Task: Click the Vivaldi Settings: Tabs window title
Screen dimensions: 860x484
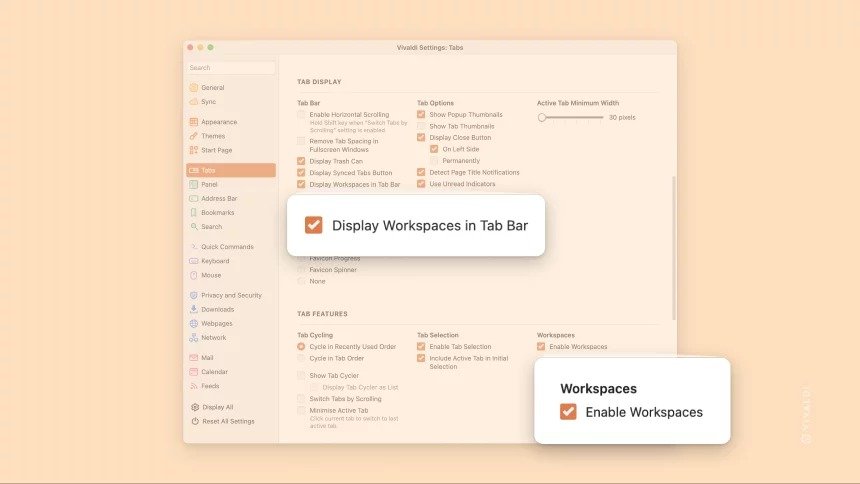Action: (x=430, y=48)
